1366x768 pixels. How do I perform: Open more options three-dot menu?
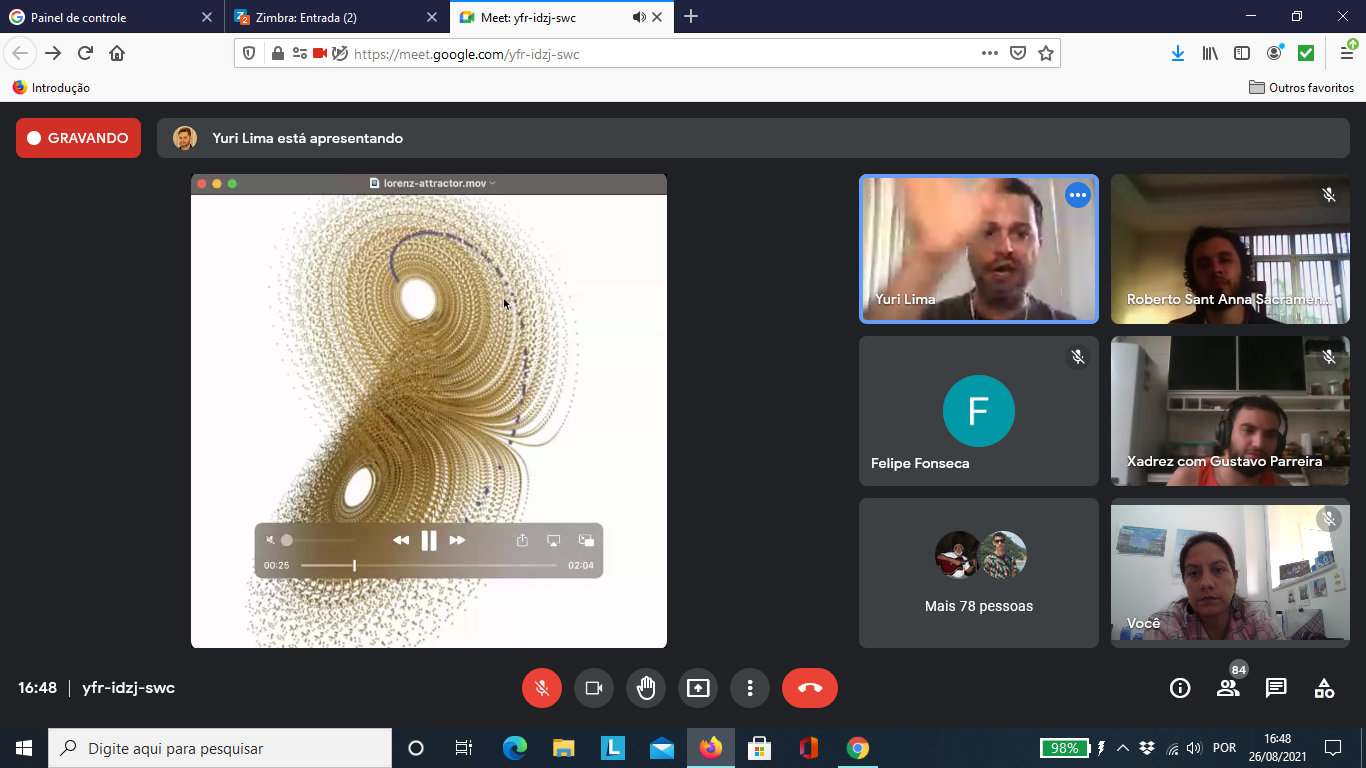750,688
